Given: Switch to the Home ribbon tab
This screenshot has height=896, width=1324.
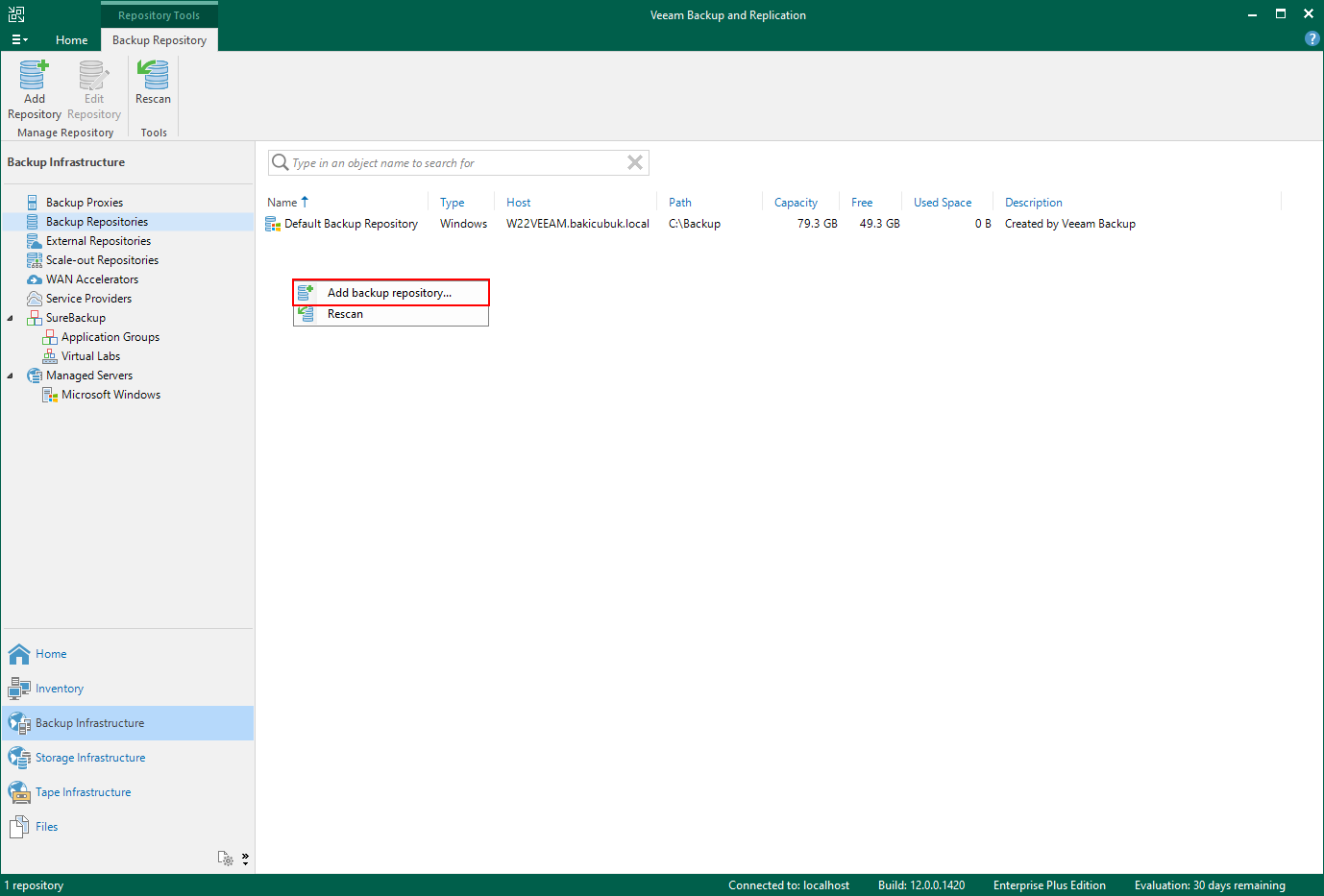Looking at the screenshot, I should pyautogui.click(x=71, y=40).
